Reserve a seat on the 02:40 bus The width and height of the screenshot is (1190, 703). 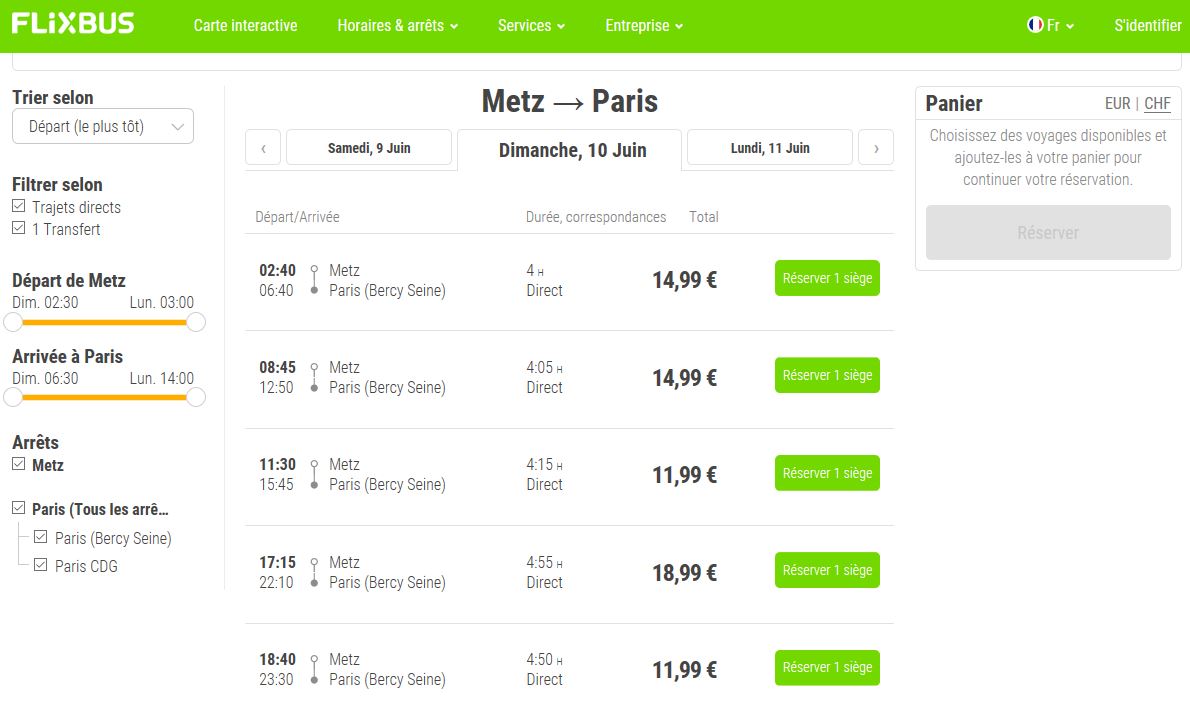click(827, 279)
